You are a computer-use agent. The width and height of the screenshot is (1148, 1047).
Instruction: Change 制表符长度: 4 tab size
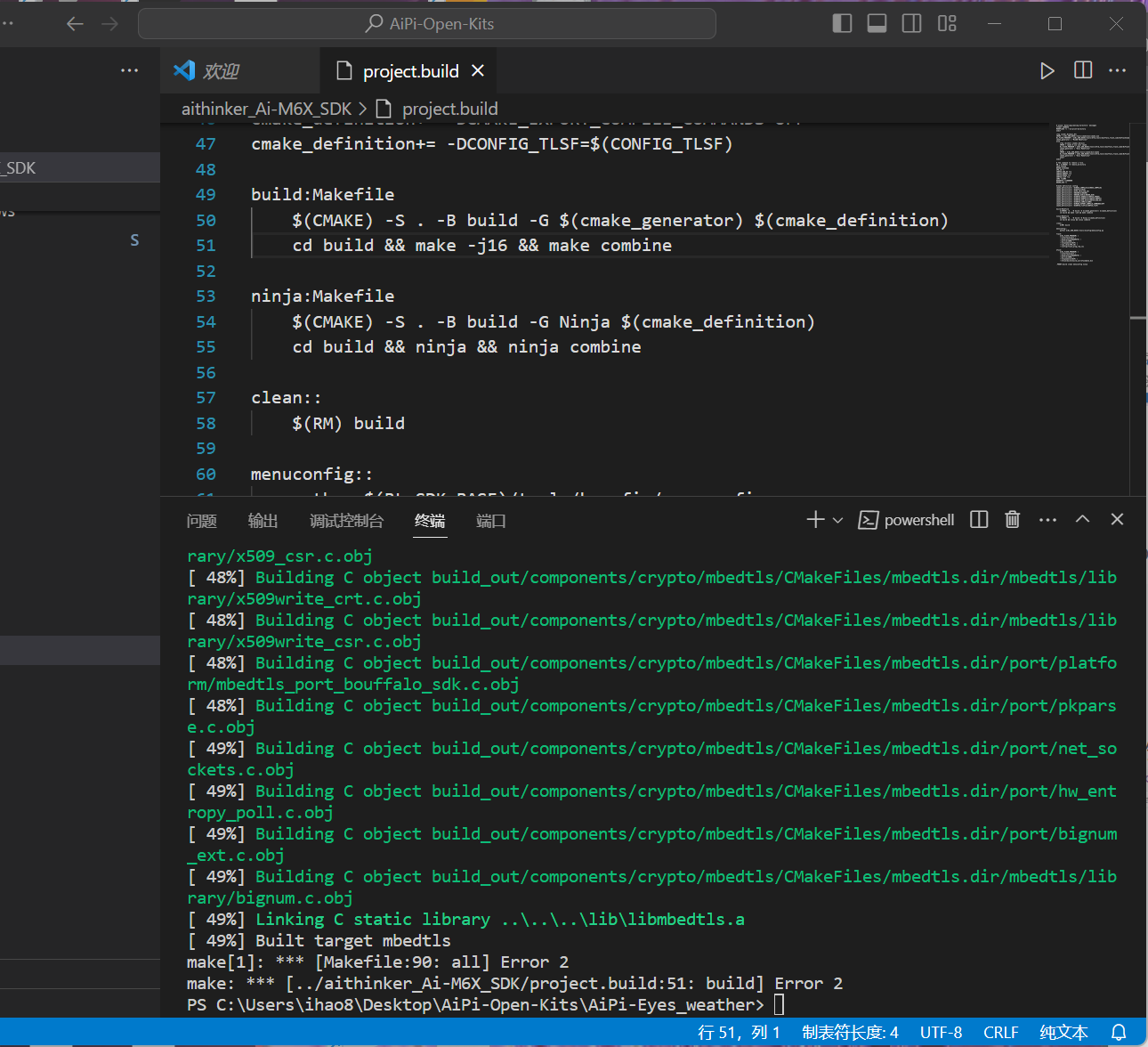click(x=850, y=1033)
